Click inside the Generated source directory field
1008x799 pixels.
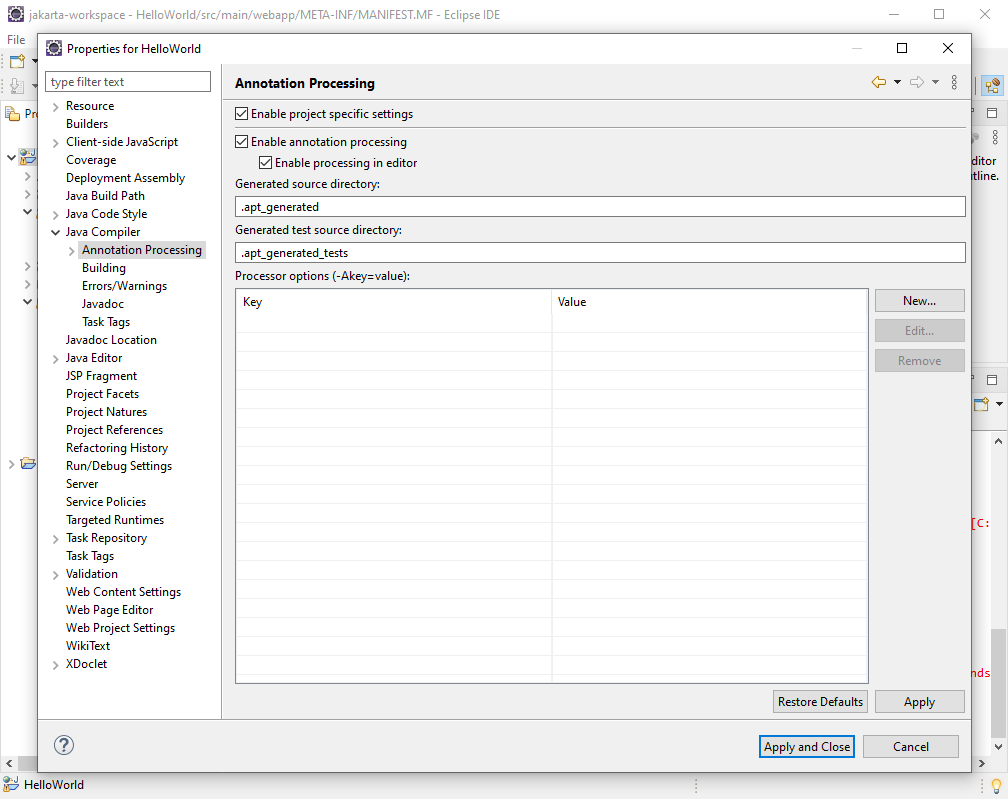pyautogui.click(x=600, y=206)
